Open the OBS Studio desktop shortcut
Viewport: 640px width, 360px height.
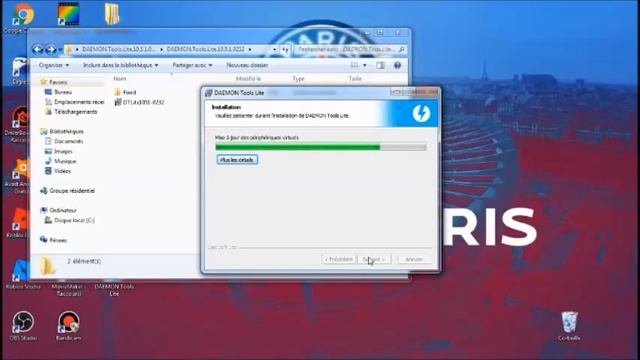[x=22, y=326]
